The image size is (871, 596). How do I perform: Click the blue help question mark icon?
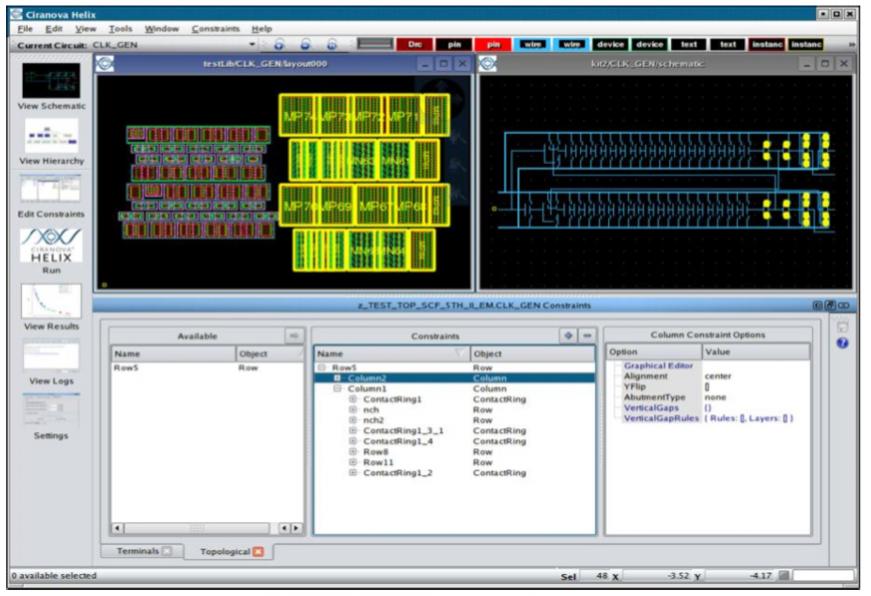[842, 344]
